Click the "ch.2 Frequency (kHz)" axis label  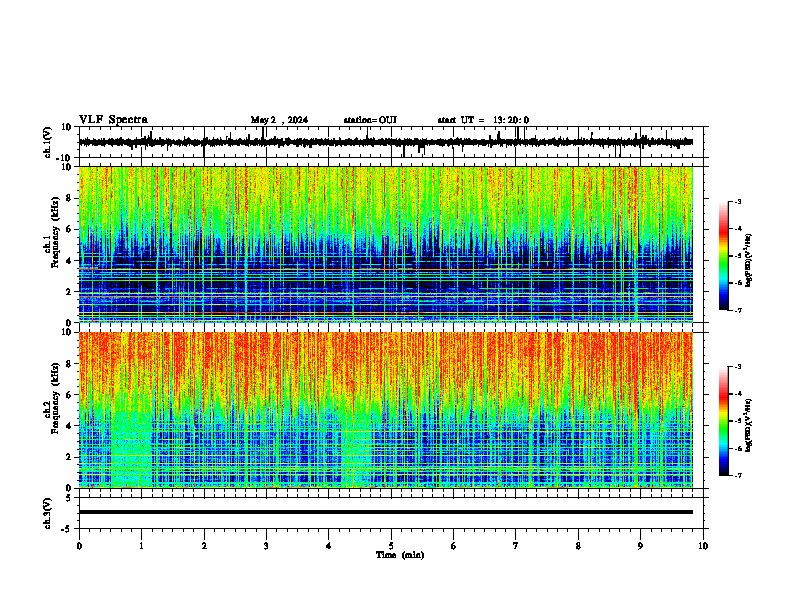pos(51,398)
